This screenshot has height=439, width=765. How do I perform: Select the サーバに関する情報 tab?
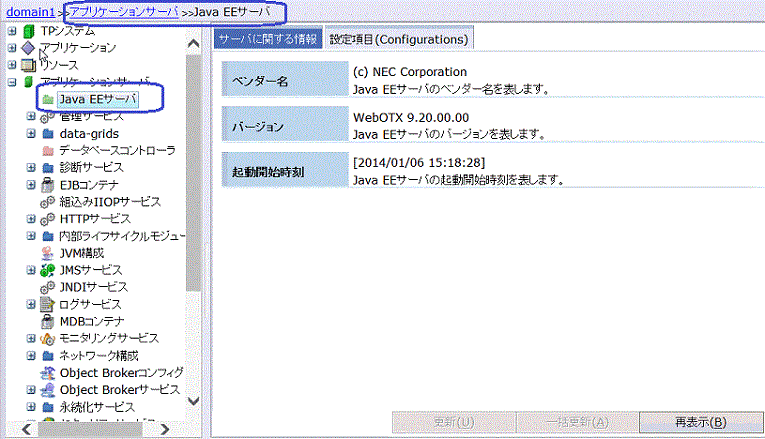click(267, 39)
